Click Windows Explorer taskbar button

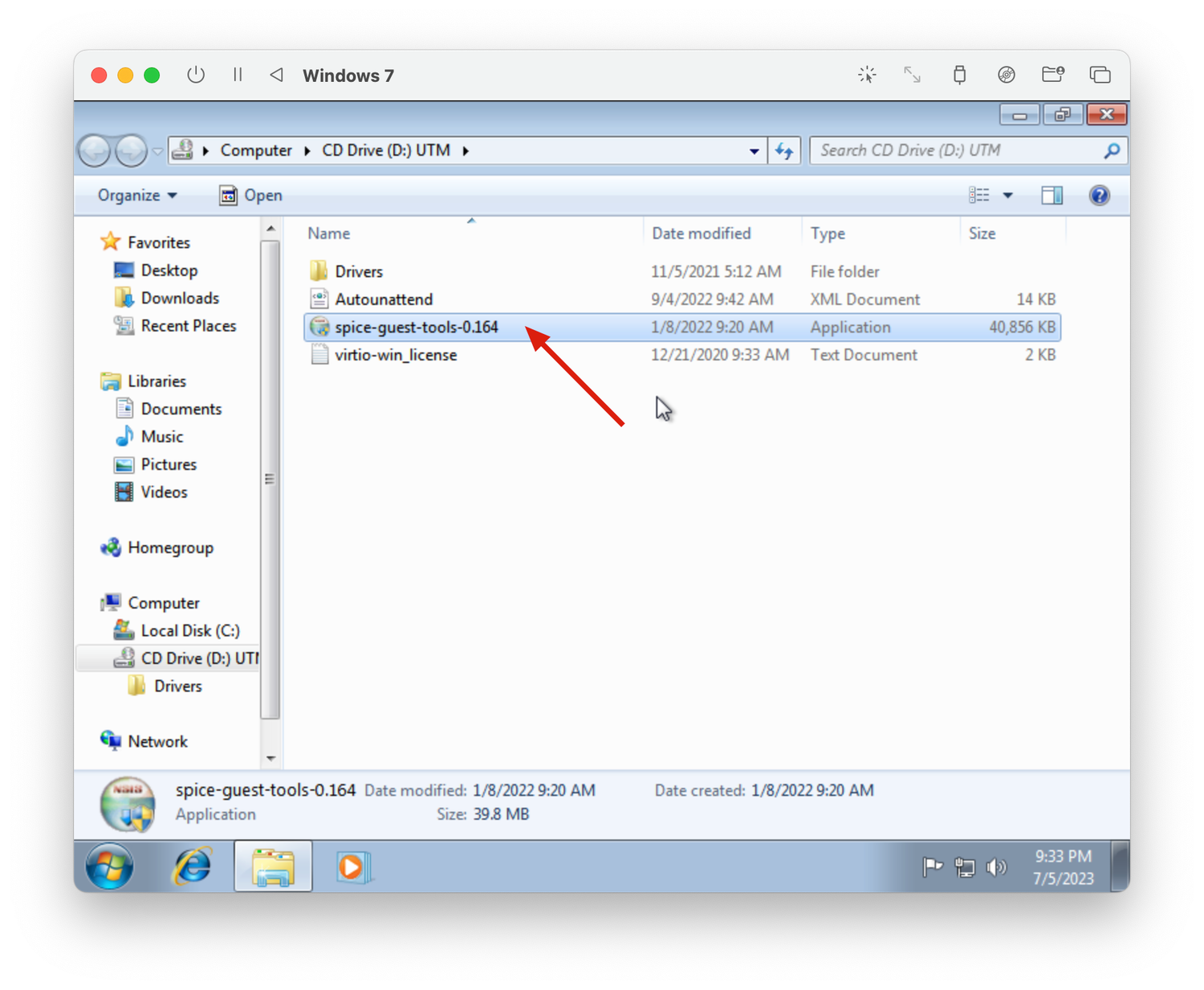tap(273, 867)
